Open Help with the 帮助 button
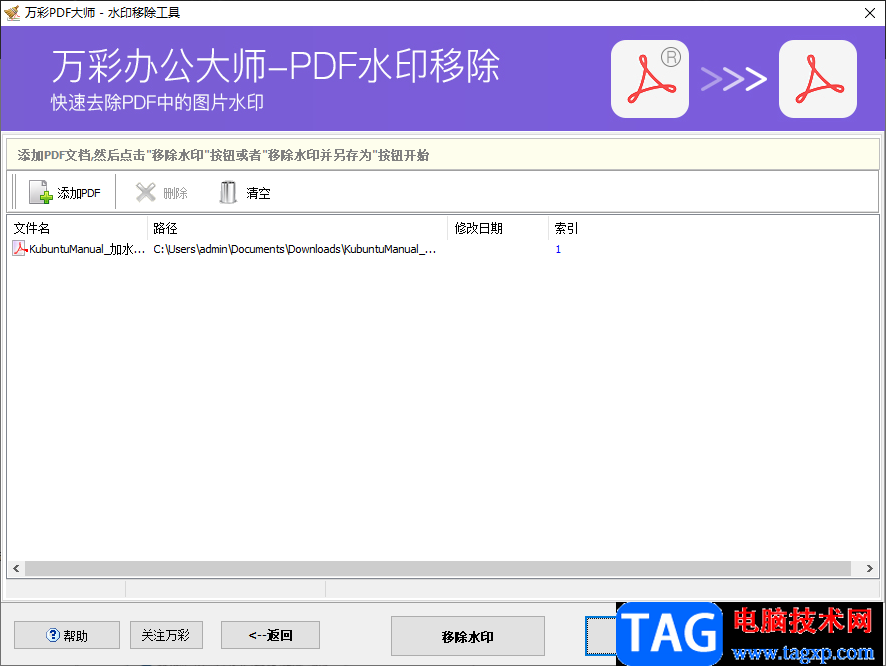886x666 pixels. pyautogui.click(x=67, y=635)
